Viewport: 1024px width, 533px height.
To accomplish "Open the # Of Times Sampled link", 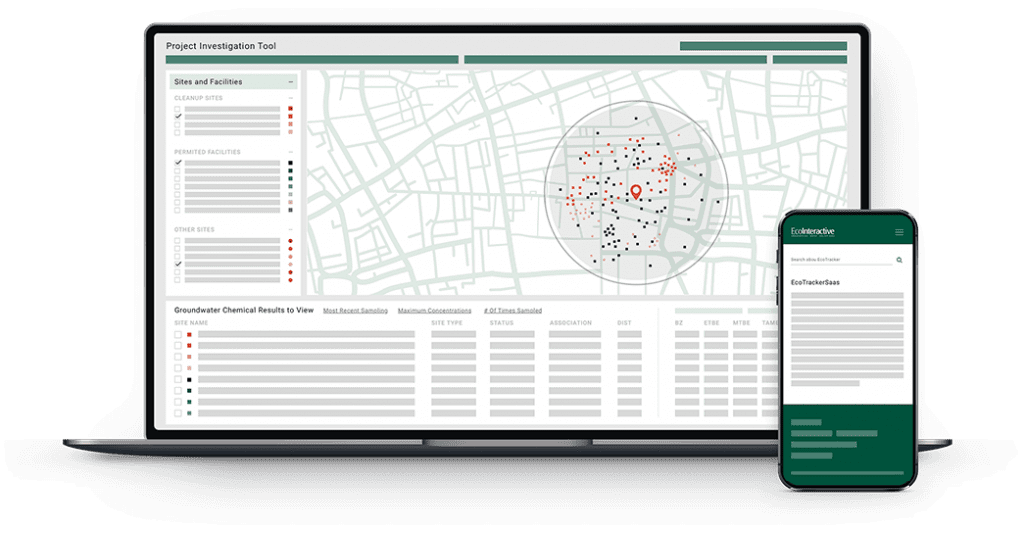I will (513, 311).
